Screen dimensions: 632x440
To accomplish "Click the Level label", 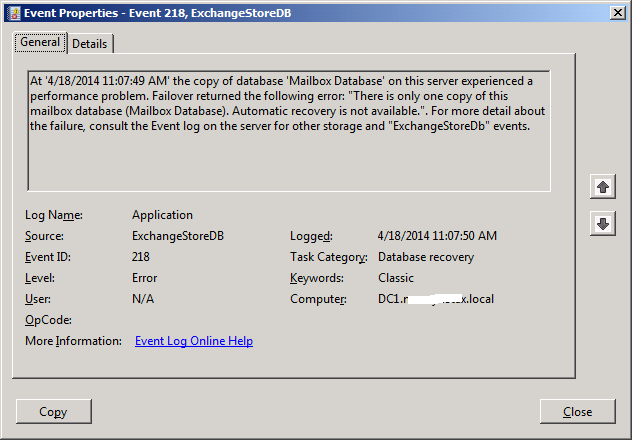I will point(40,278).
